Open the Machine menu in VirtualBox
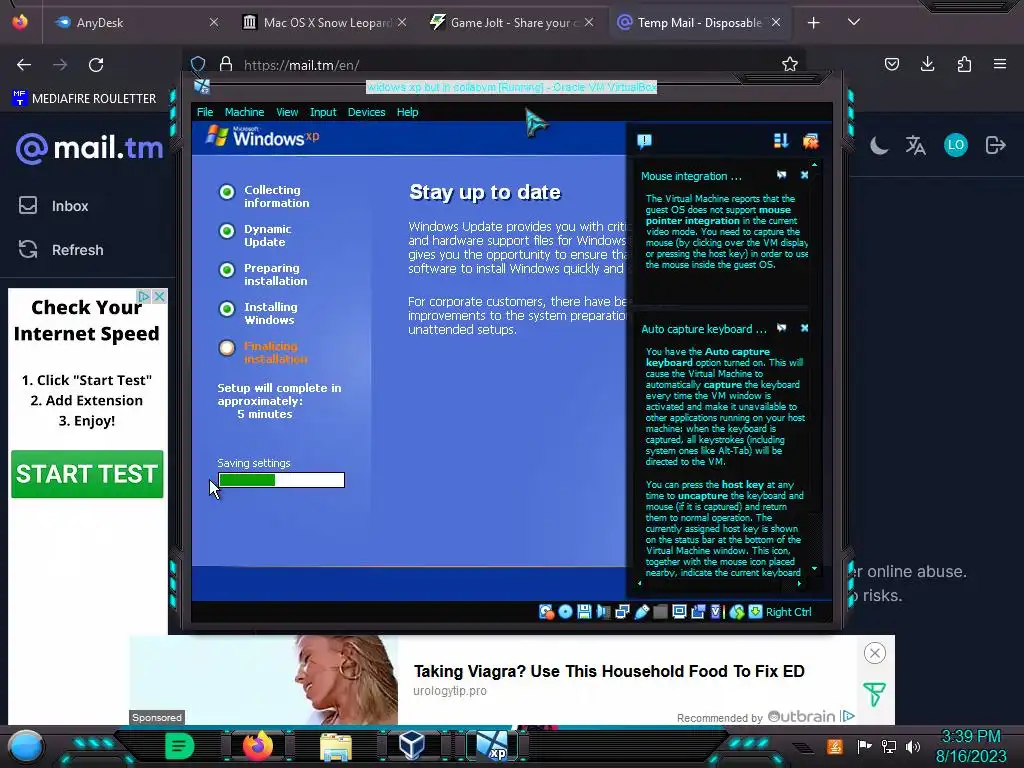1024x768 pixels. (x=244, y=112)
